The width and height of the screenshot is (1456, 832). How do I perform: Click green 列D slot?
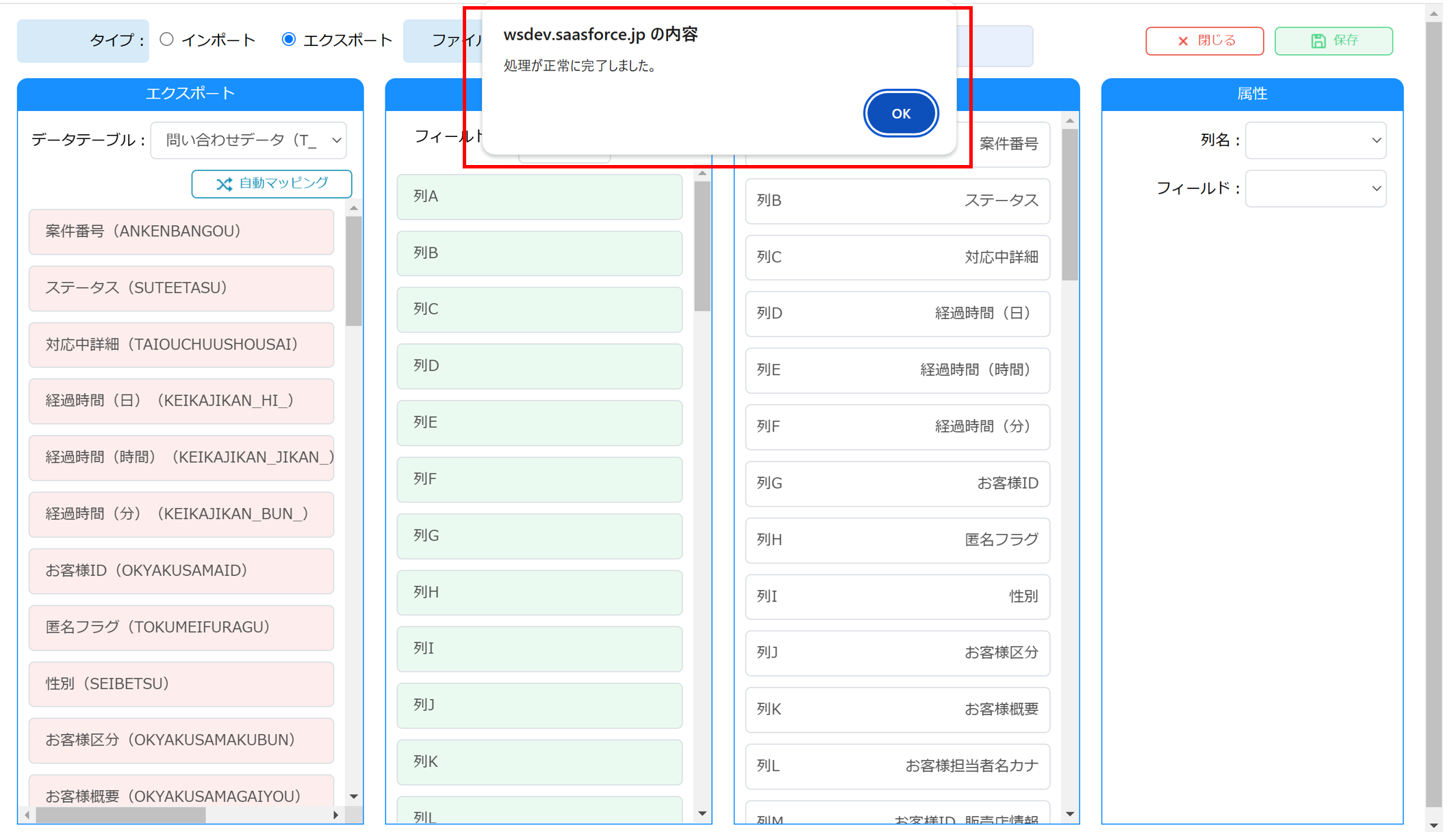tap(539, 366)
